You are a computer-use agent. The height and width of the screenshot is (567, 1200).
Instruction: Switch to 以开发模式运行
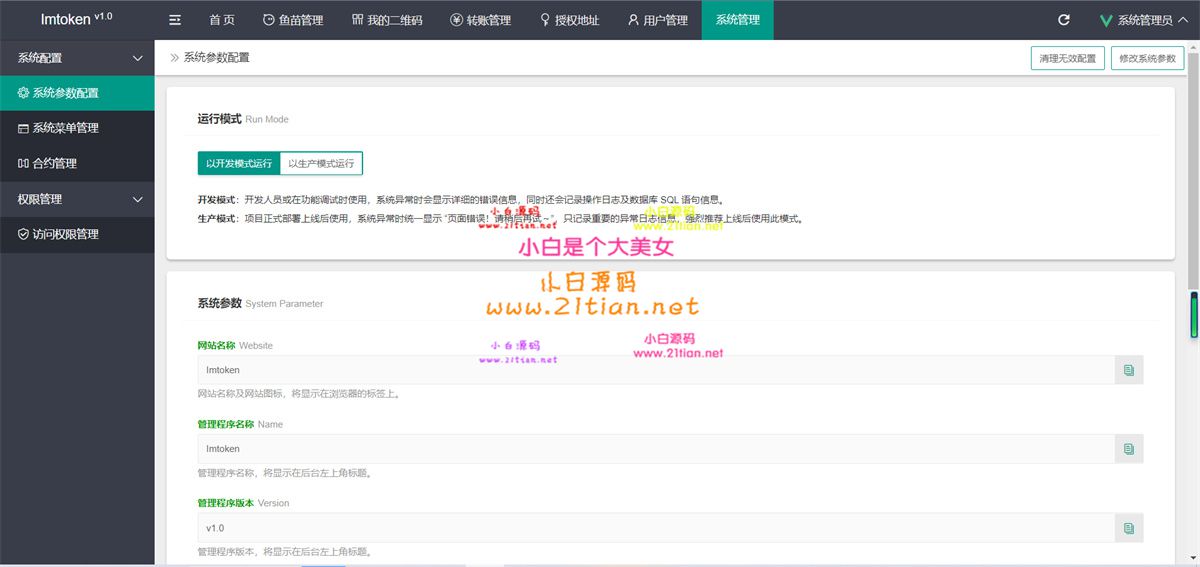[239, 163]
